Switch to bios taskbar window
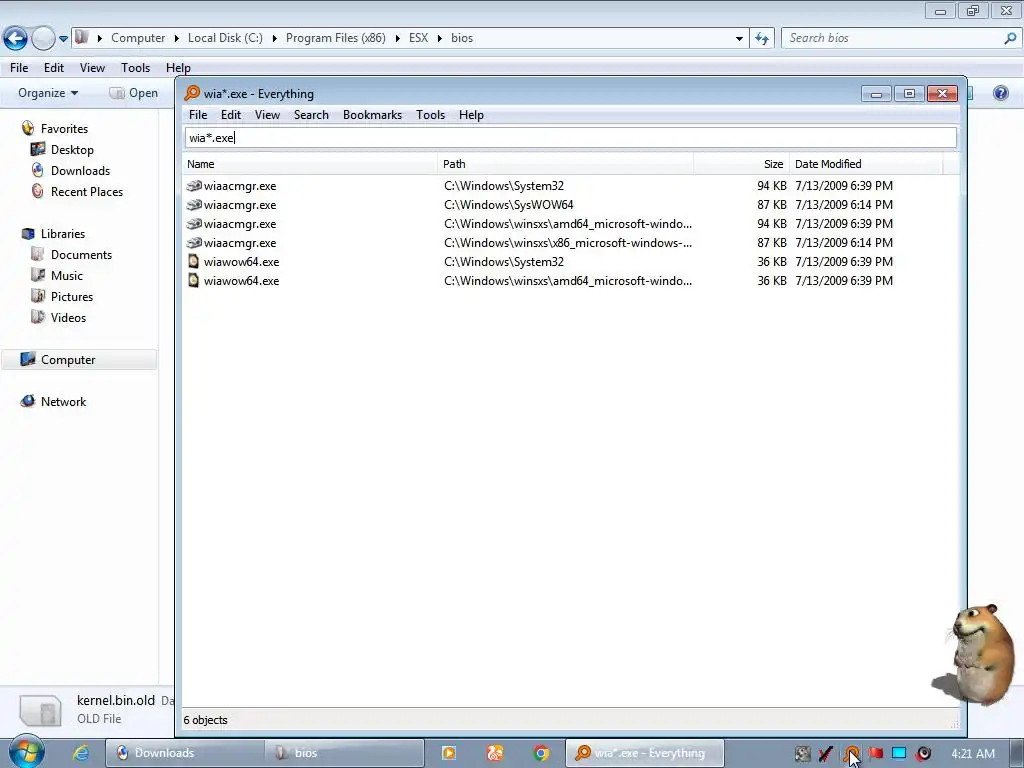1024x768 pixels. 344,753
